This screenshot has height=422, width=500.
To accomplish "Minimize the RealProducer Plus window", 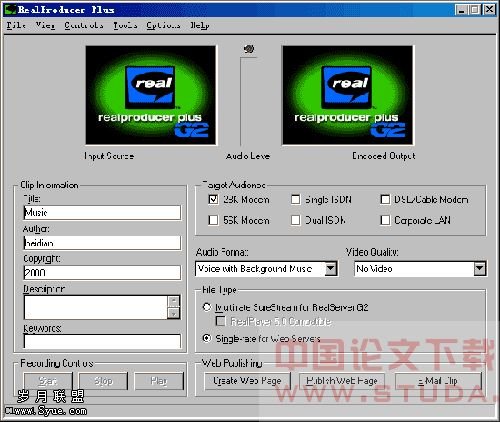I will coord(461,10).
